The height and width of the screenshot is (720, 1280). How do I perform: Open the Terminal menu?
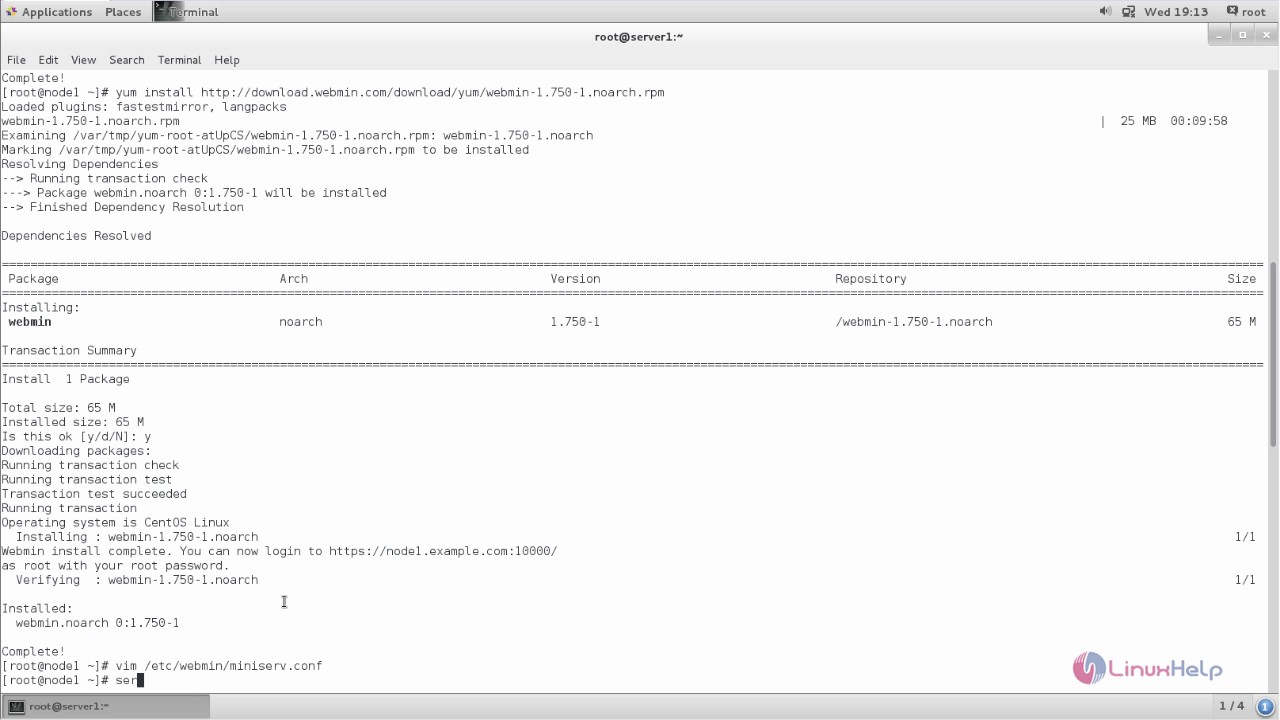pos(179,60)
